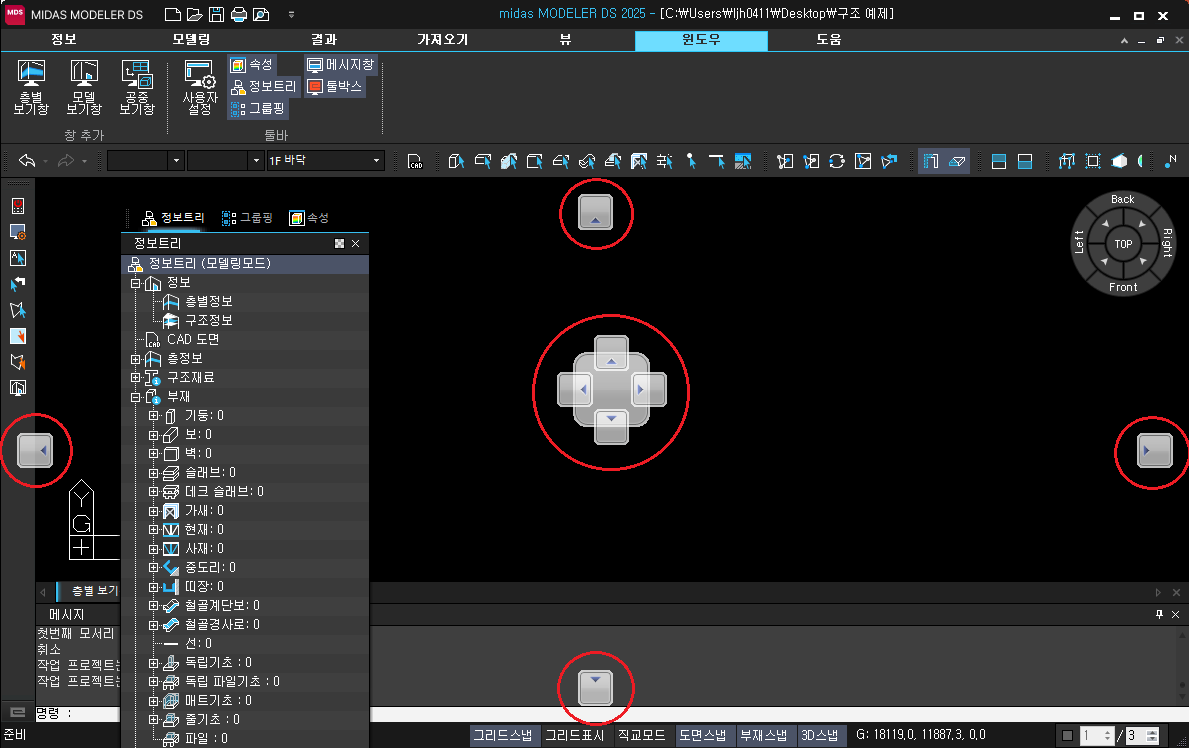Toggle the 그룹핑 panel in ribbon 툴바 group

pyautogui.click(x=257, y=108)
